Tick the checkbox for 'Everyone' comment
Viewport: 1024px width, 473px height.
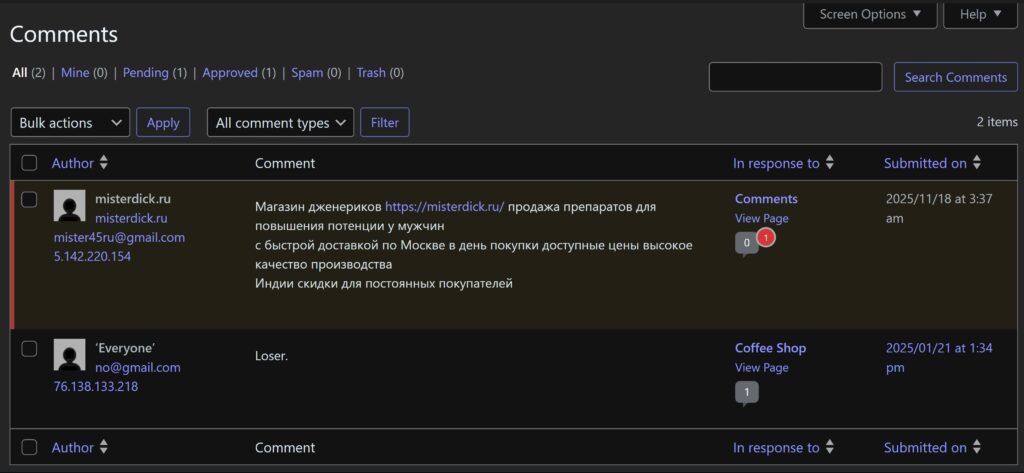coord(29,348)
